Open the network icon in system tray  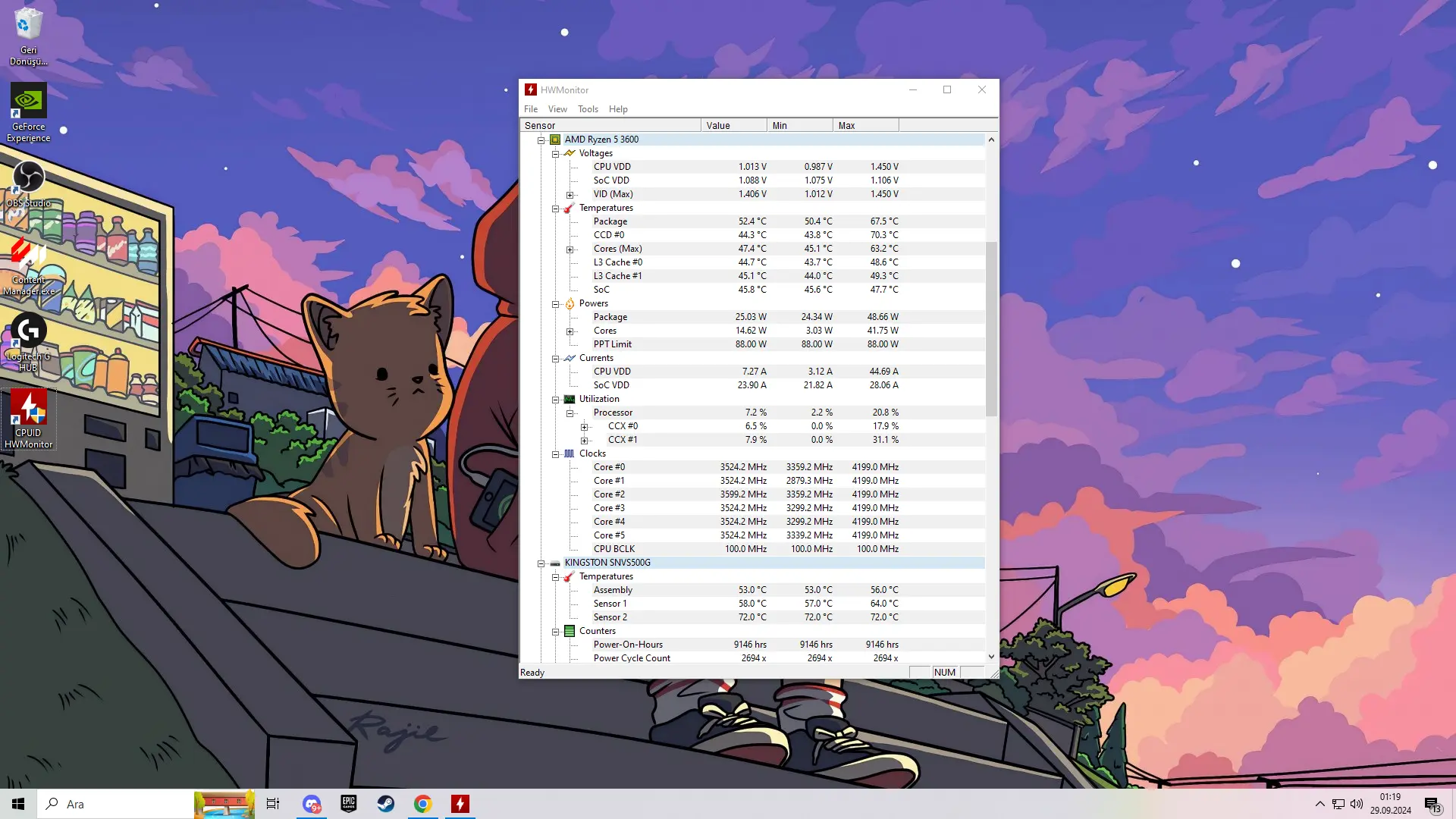click(1338, 804)
